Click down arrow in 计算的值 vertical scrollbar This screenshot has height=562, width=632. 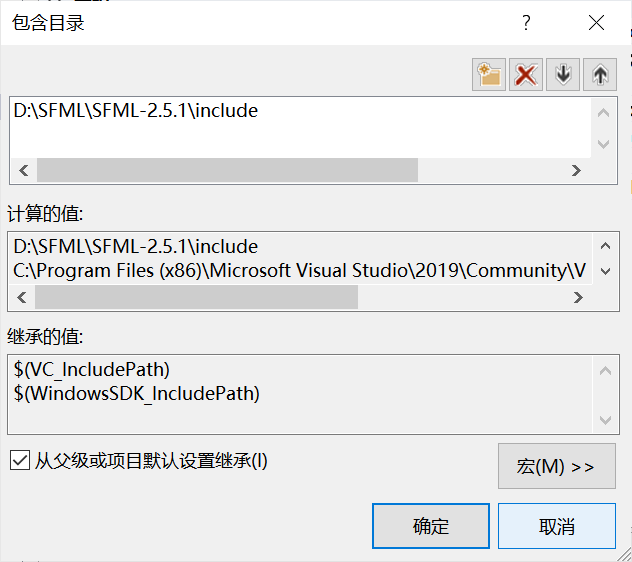click(x=605, y=271)
